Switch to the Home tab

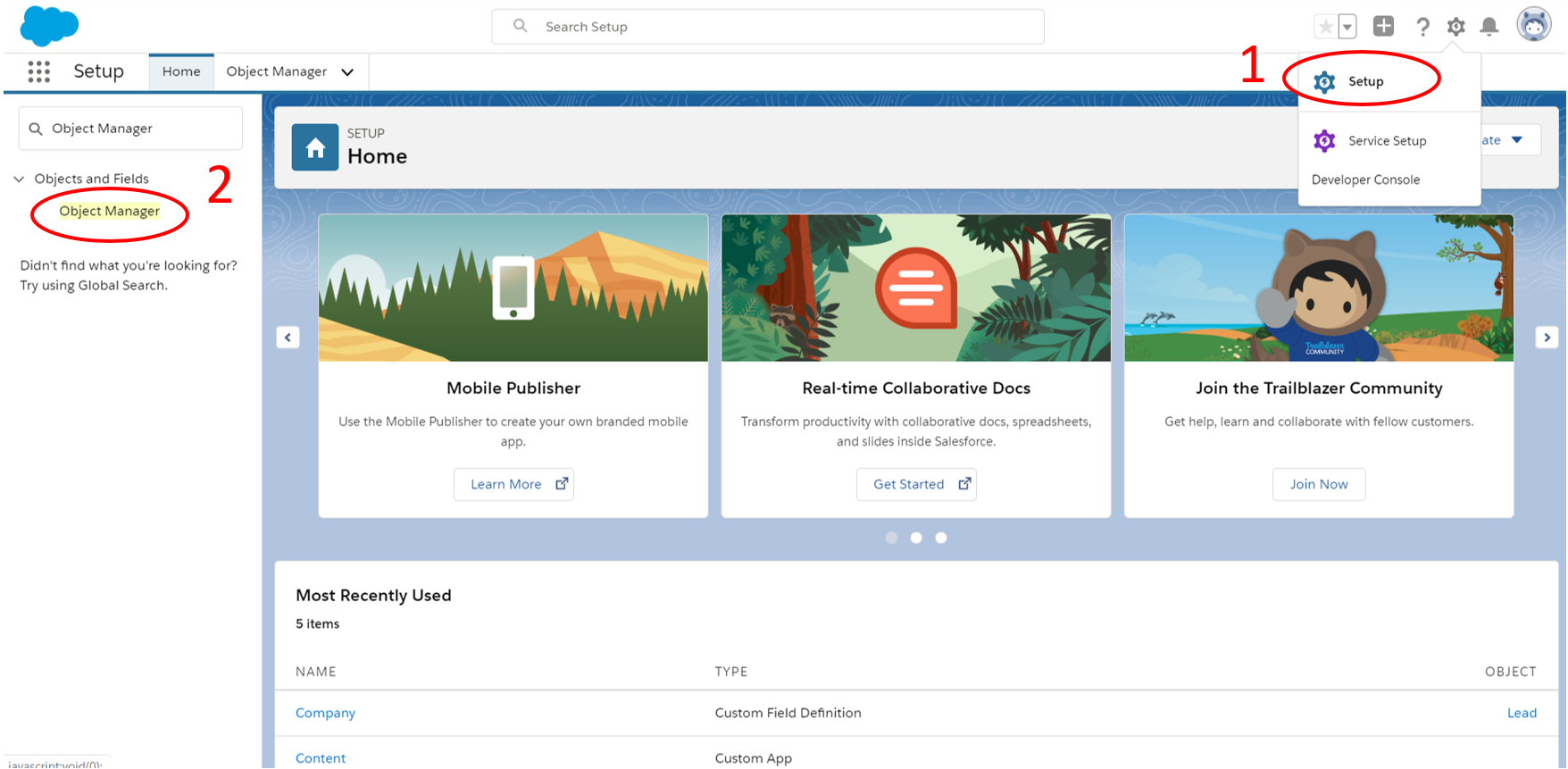point(181,71)
